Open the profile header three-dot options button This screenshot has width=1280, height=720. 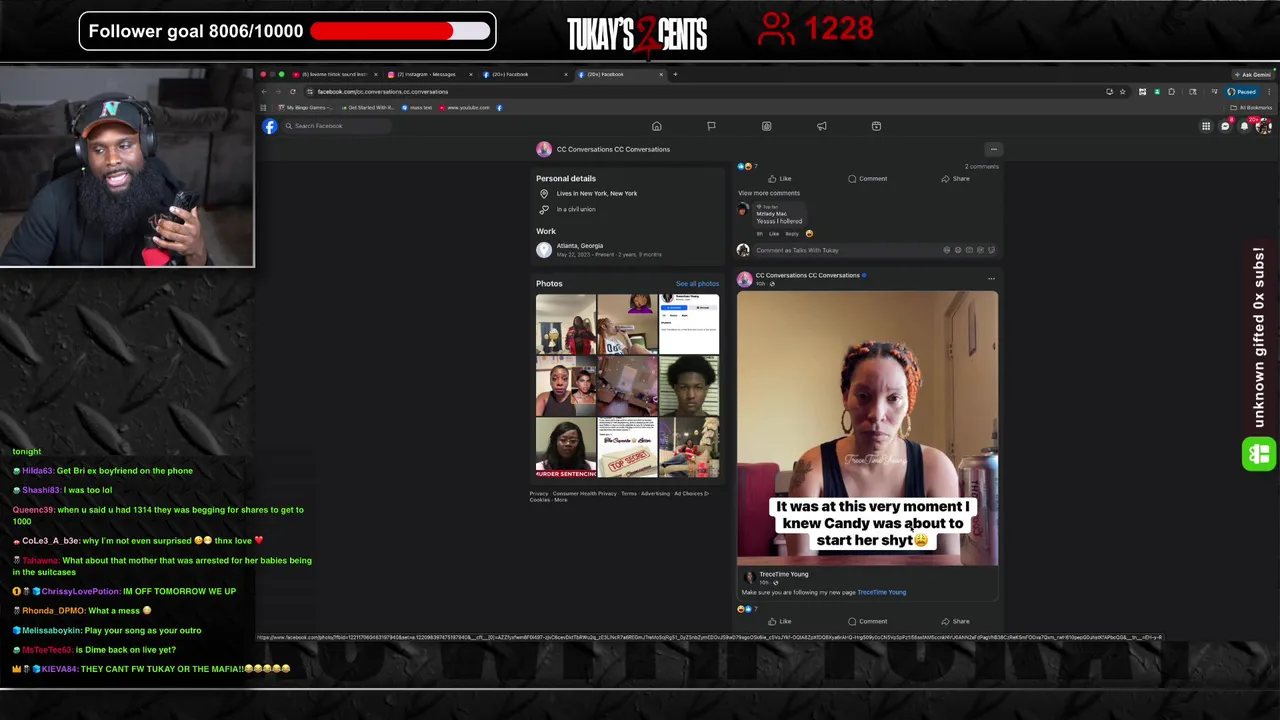[x=993, y=149]
